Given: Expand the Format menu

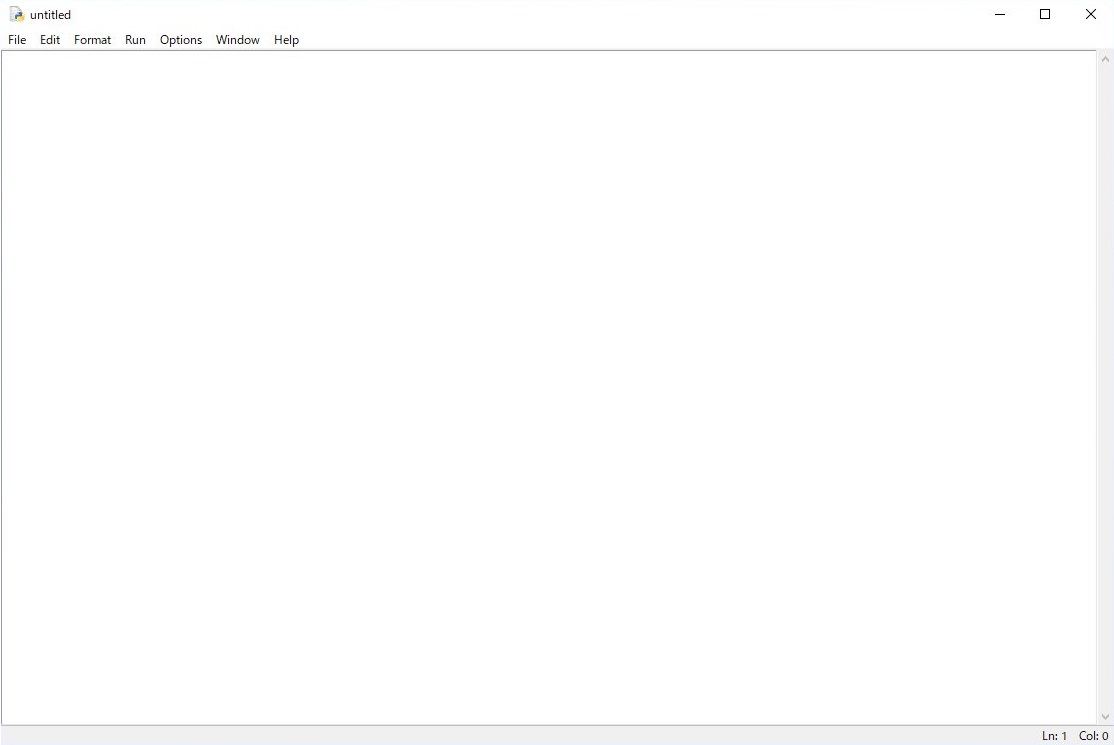Looking at the screenshot, I should pos(92,40).
